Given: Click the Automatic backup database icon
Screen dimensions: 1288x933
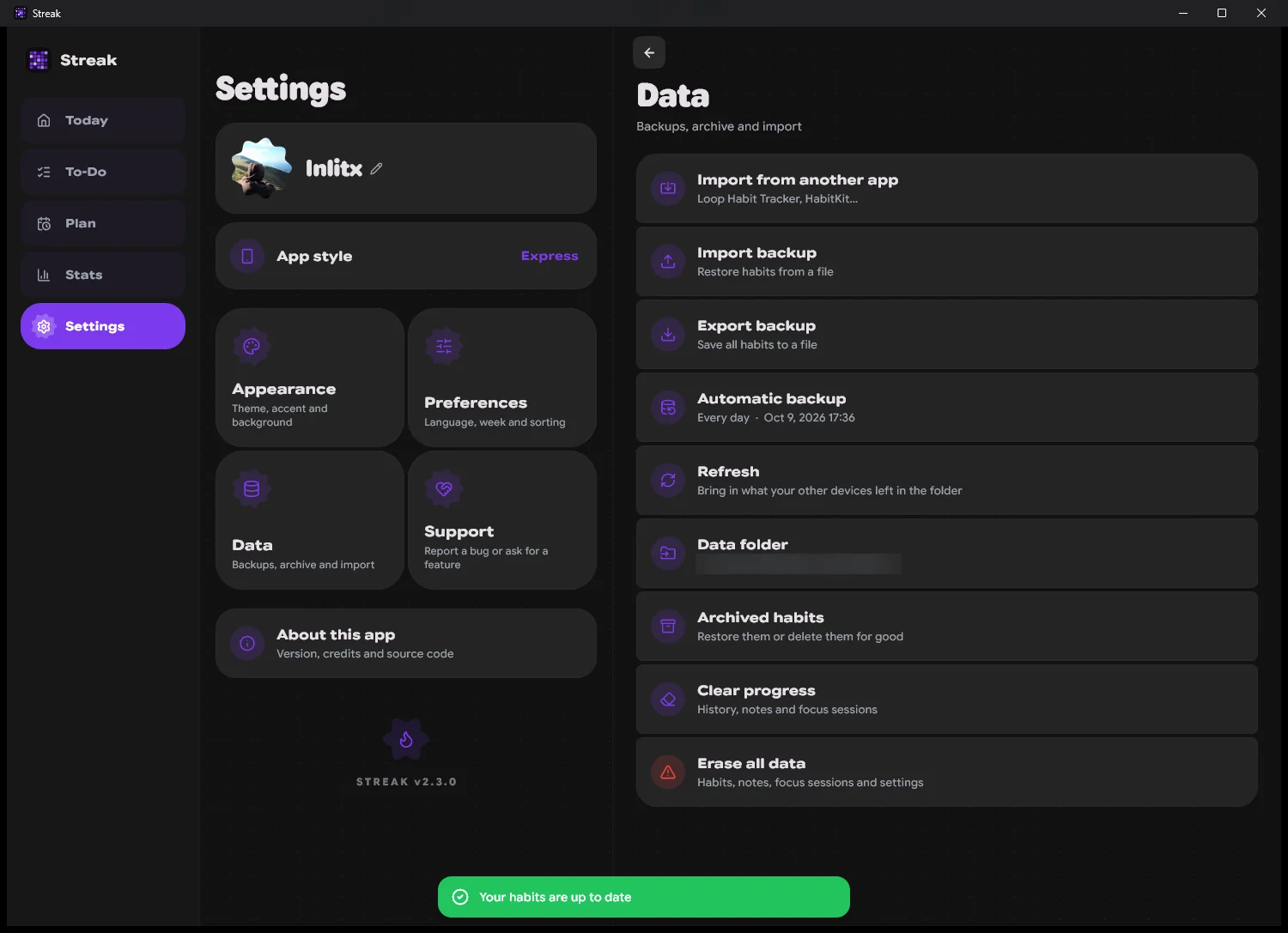Looking at the screenshot, I should pos(668,408).
